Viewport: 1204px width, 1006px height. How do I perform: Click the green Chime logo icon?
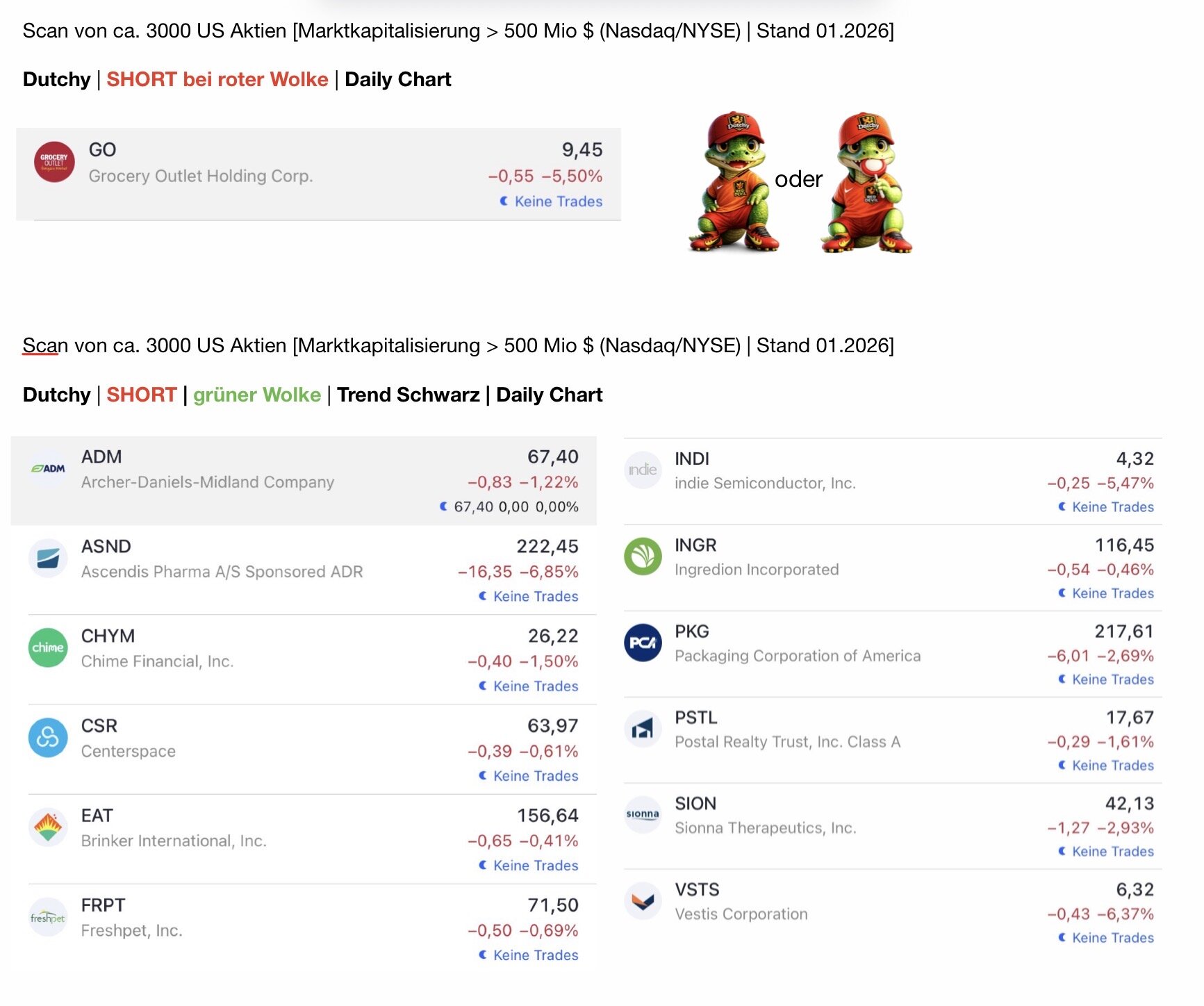(48, 648)
